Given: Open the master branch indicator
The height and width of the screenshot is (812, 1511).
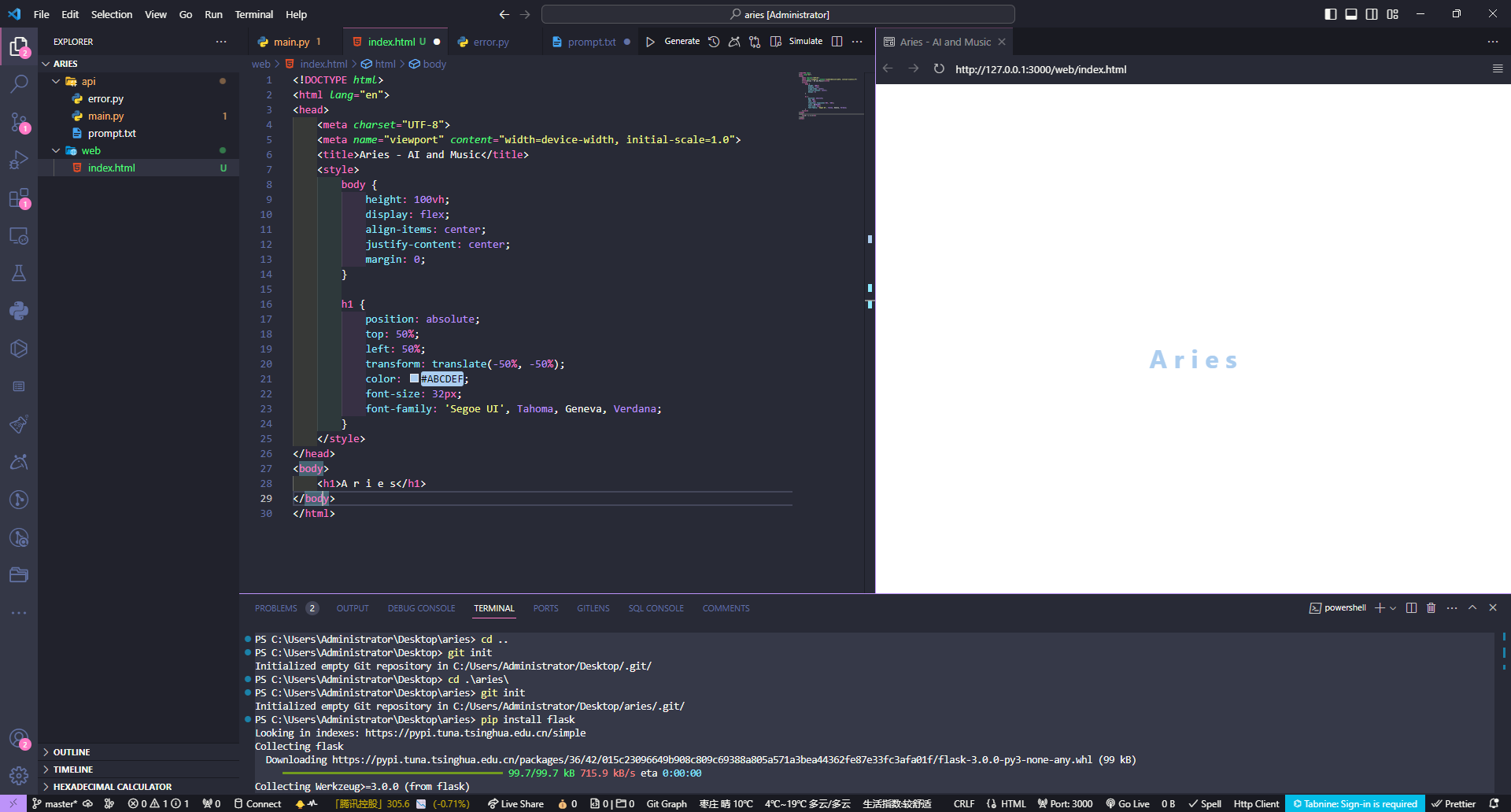Looking at the screenshot, I should click(x=54, y=804).
